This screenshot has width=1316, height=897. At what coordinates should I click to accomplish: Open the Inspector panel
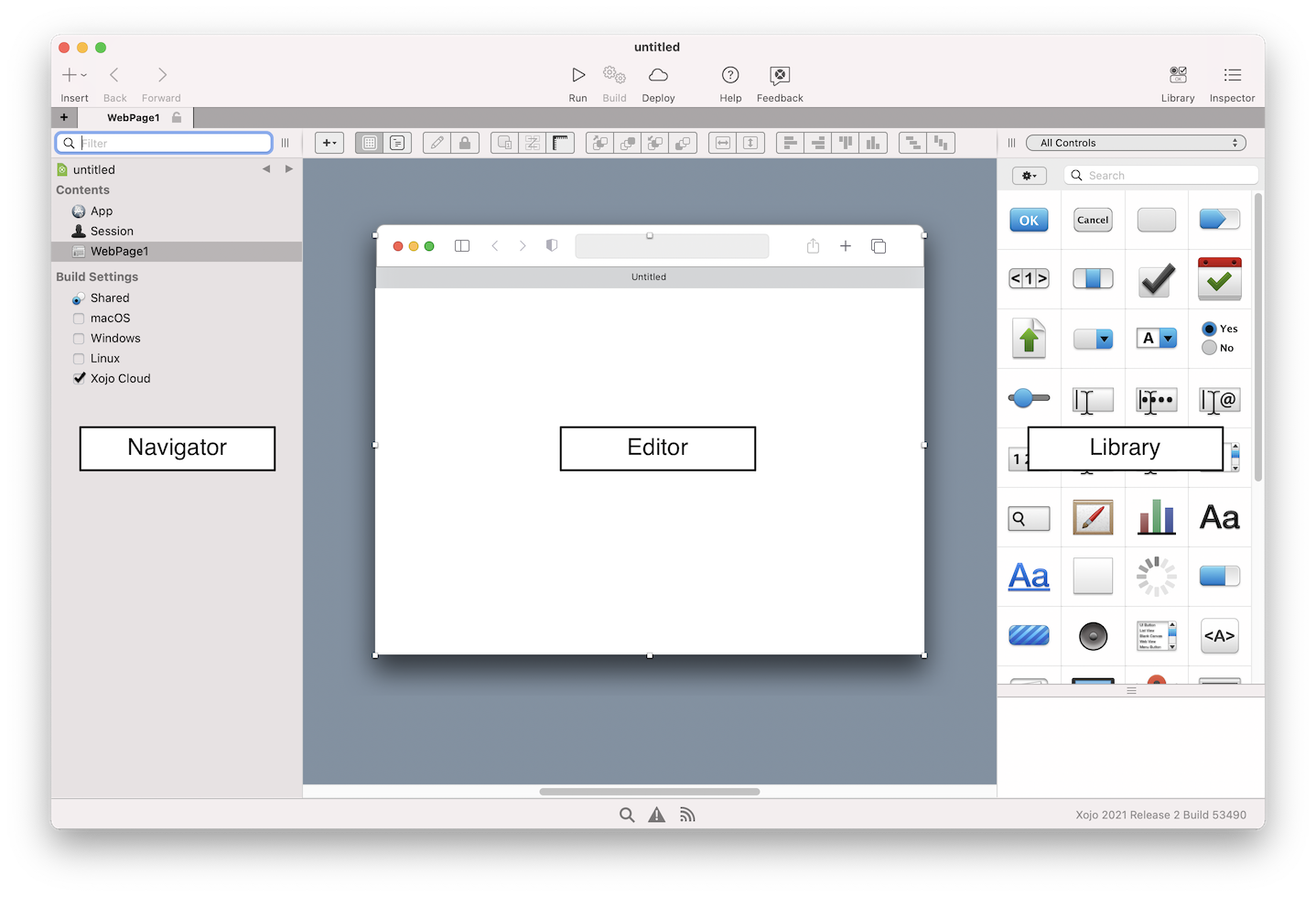tap(1232, 81)
